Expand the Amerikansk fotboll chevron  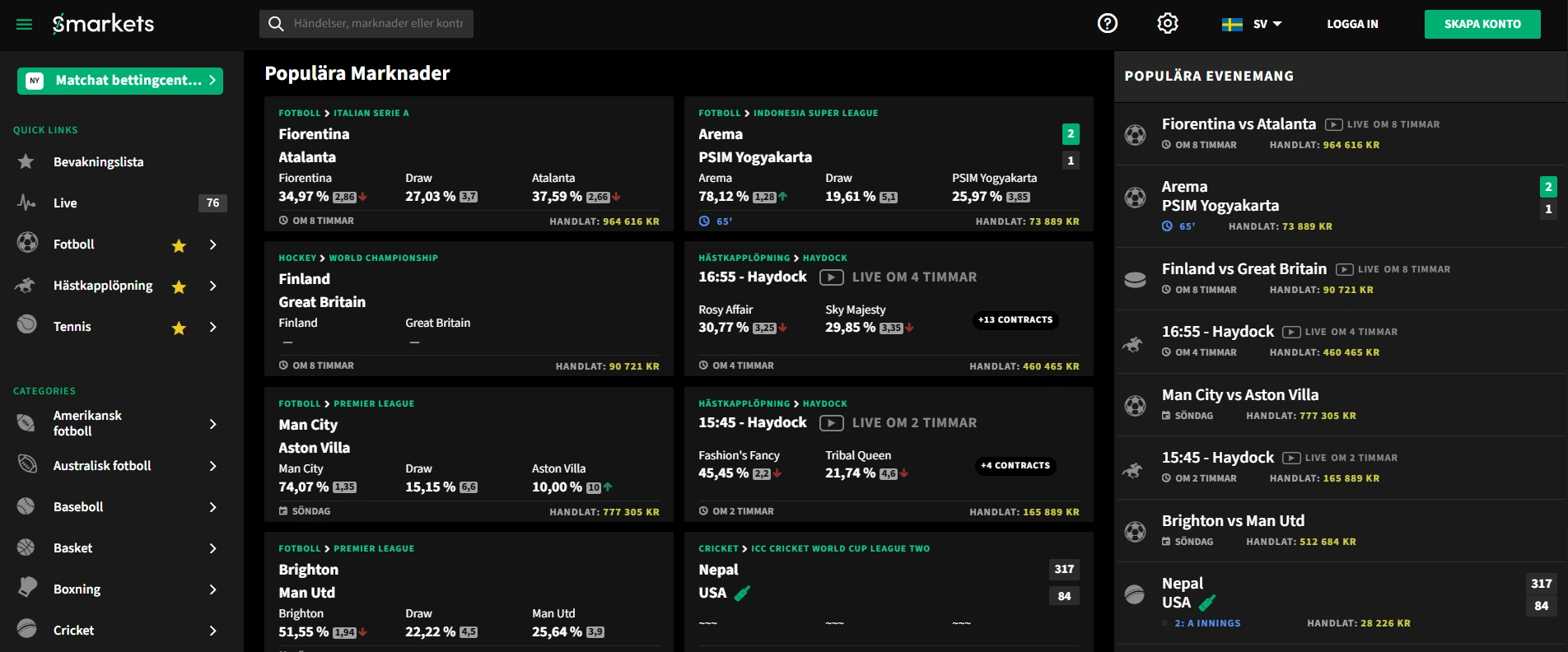212,424
